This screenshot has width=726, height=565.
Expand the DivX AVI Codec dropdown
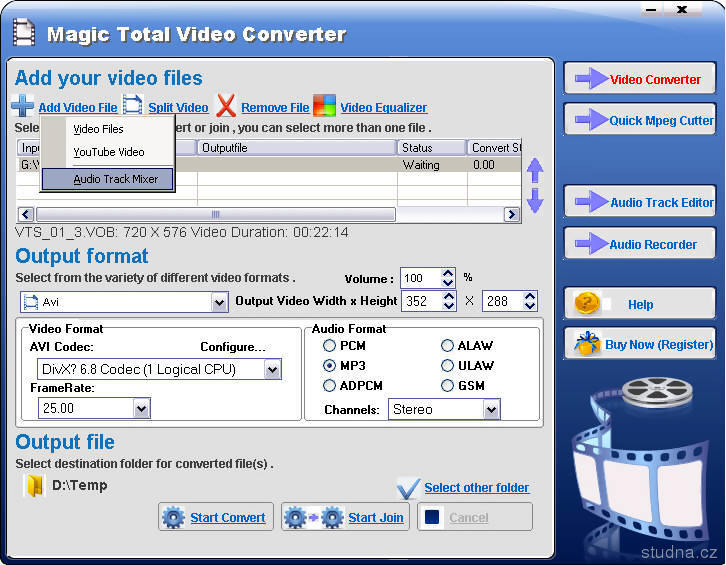273,370
